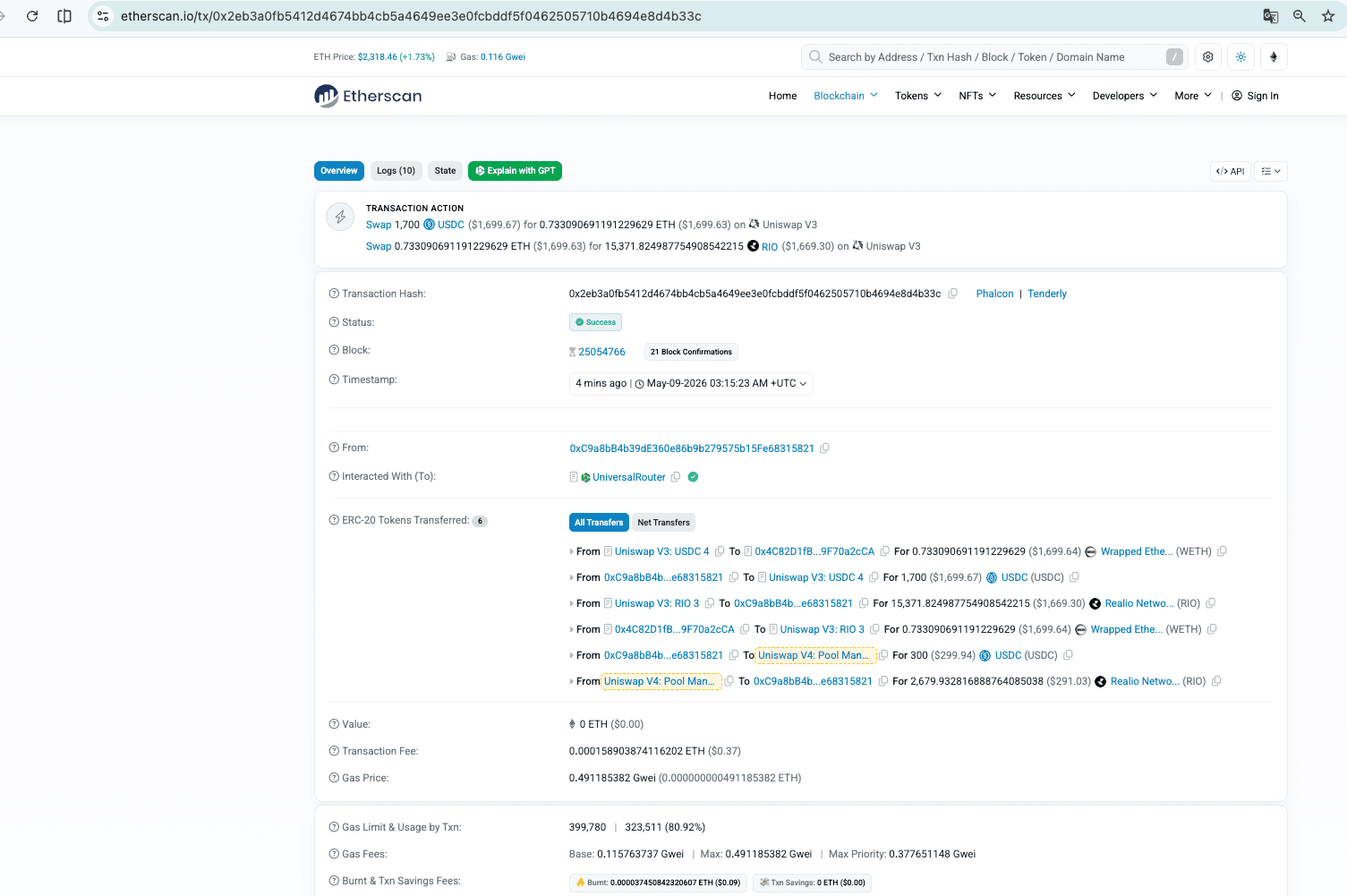The width and height of the screenshot is (1347, 896).
Task: Click Explain with GPT button
Action: click(x=515, y=171)
